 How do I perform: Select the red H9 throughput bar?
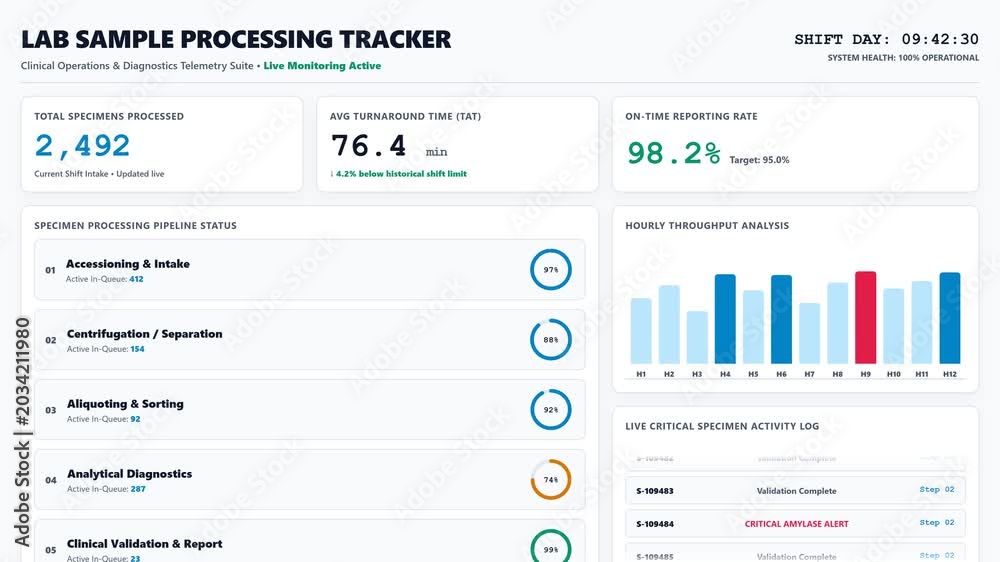coord(865,318)
